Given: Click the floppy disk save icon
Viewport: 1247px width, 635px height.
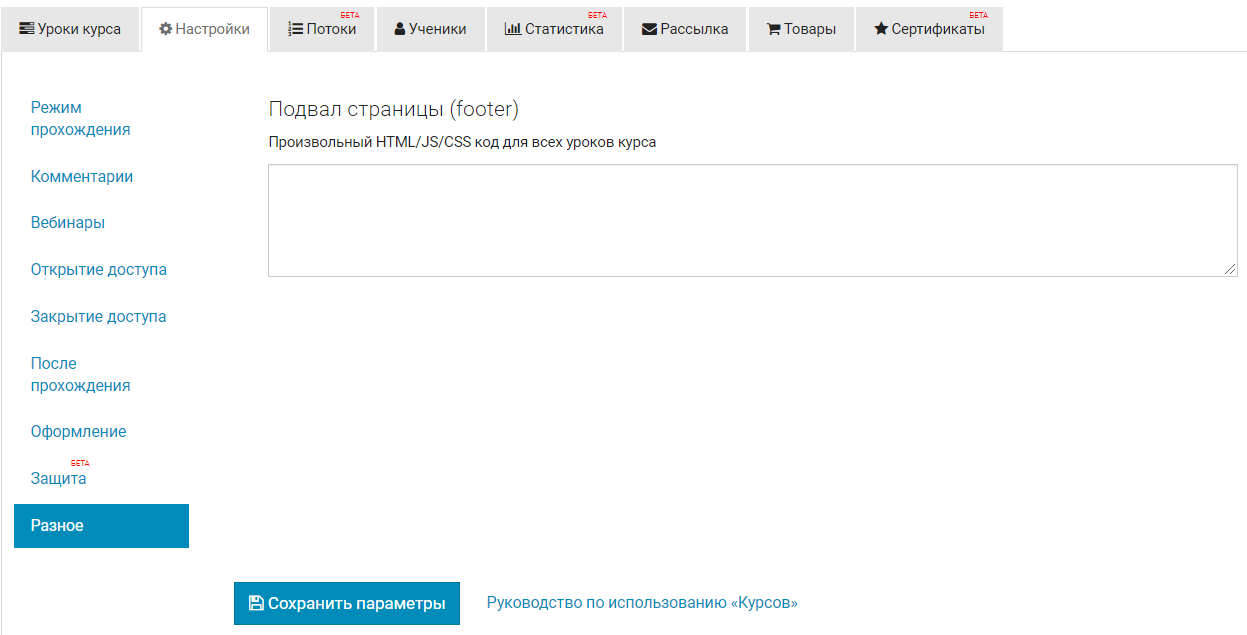Looking at the screenshot, I should click(256, 603).
